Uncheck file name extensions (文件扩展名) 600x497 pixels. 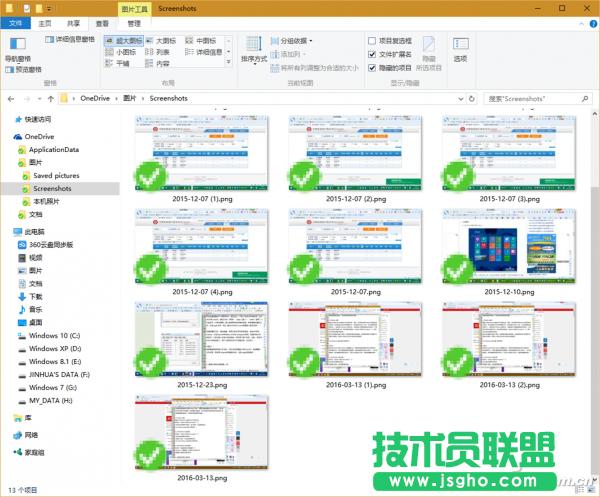tap(373, 54)
